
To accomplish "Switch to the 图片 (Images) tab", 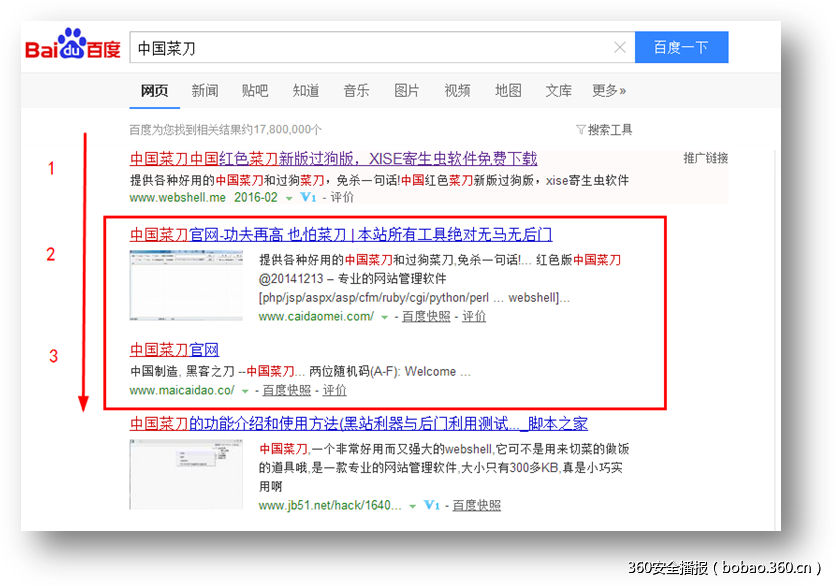I will 406,90.
